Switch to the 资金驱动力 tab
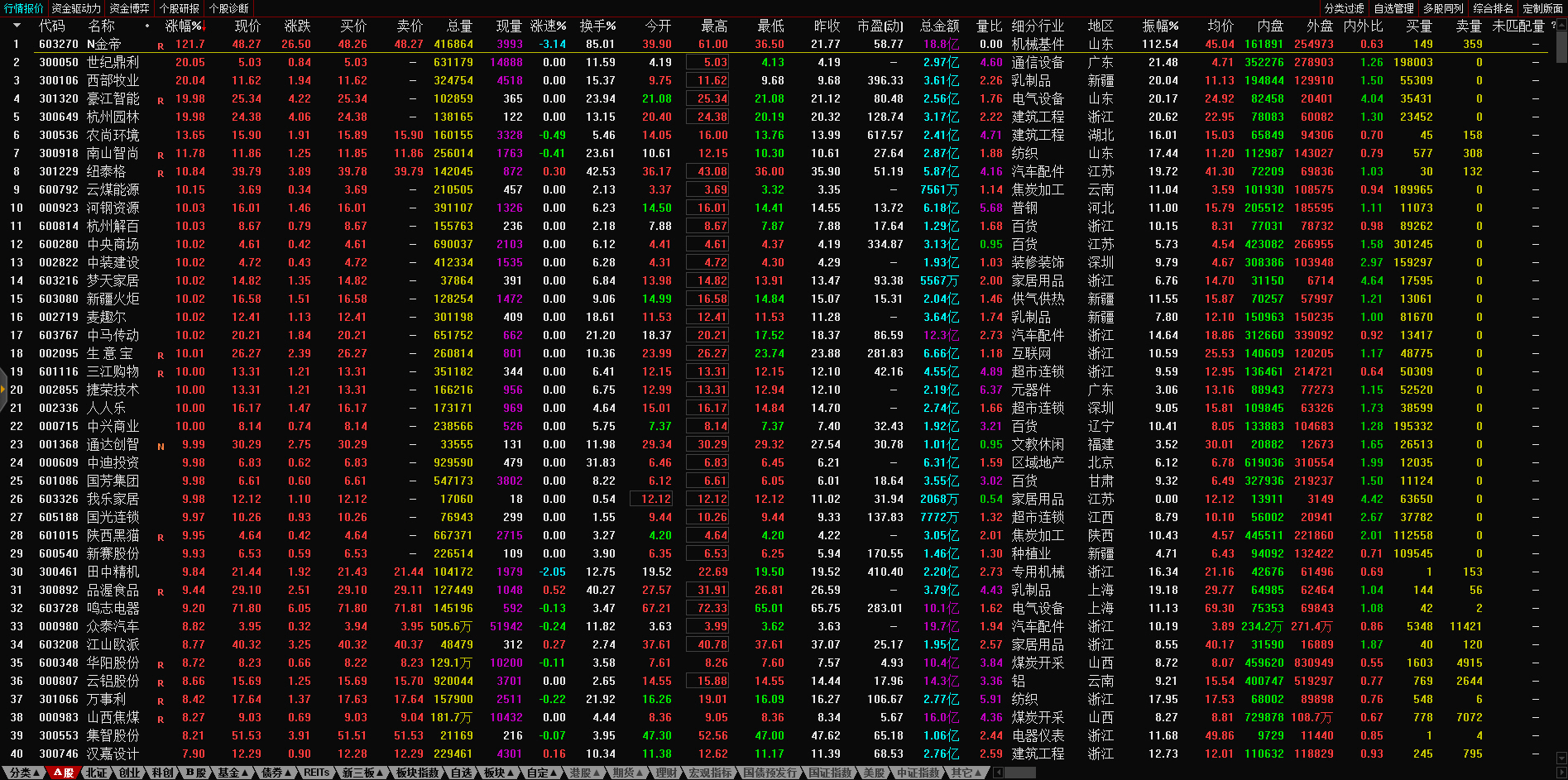Screen dimensions: 1568x780 76,8
